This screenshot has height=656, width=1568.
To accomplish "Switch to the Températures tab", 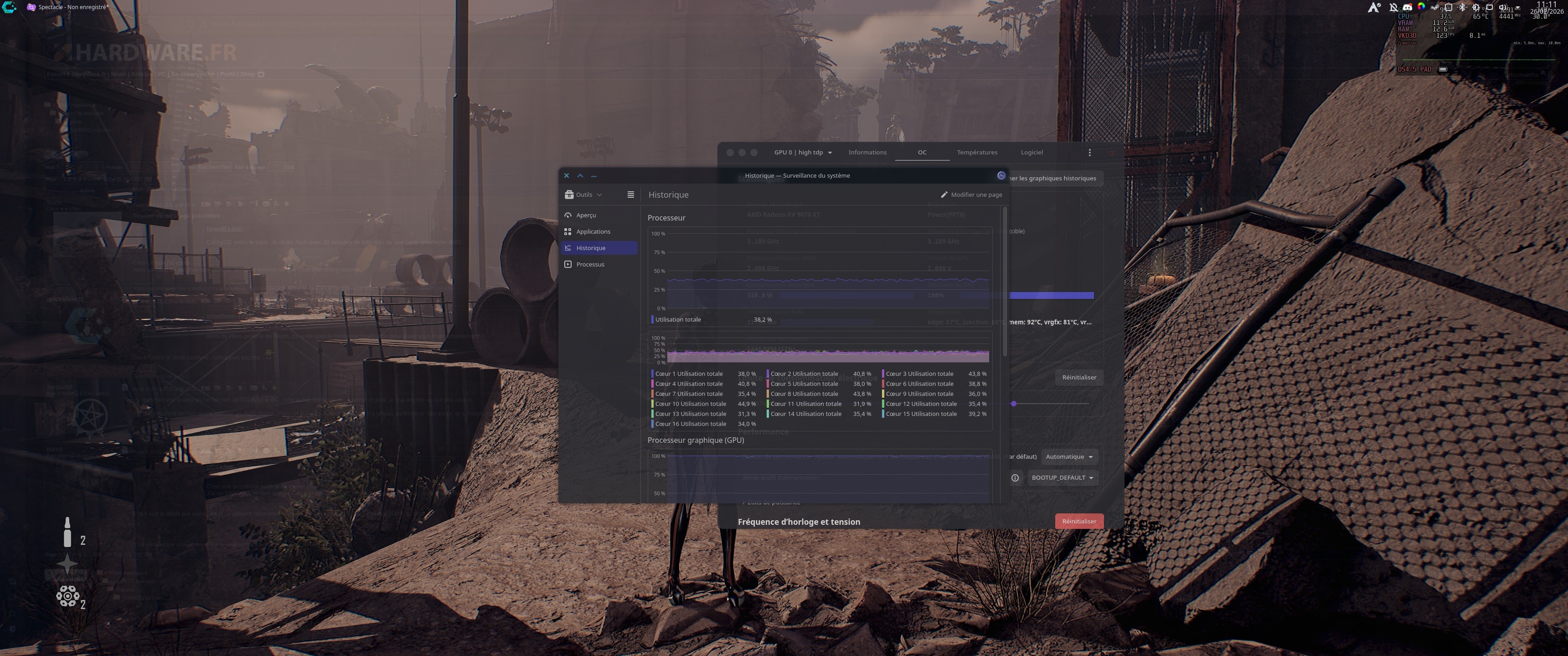I will tap(977, 153).
